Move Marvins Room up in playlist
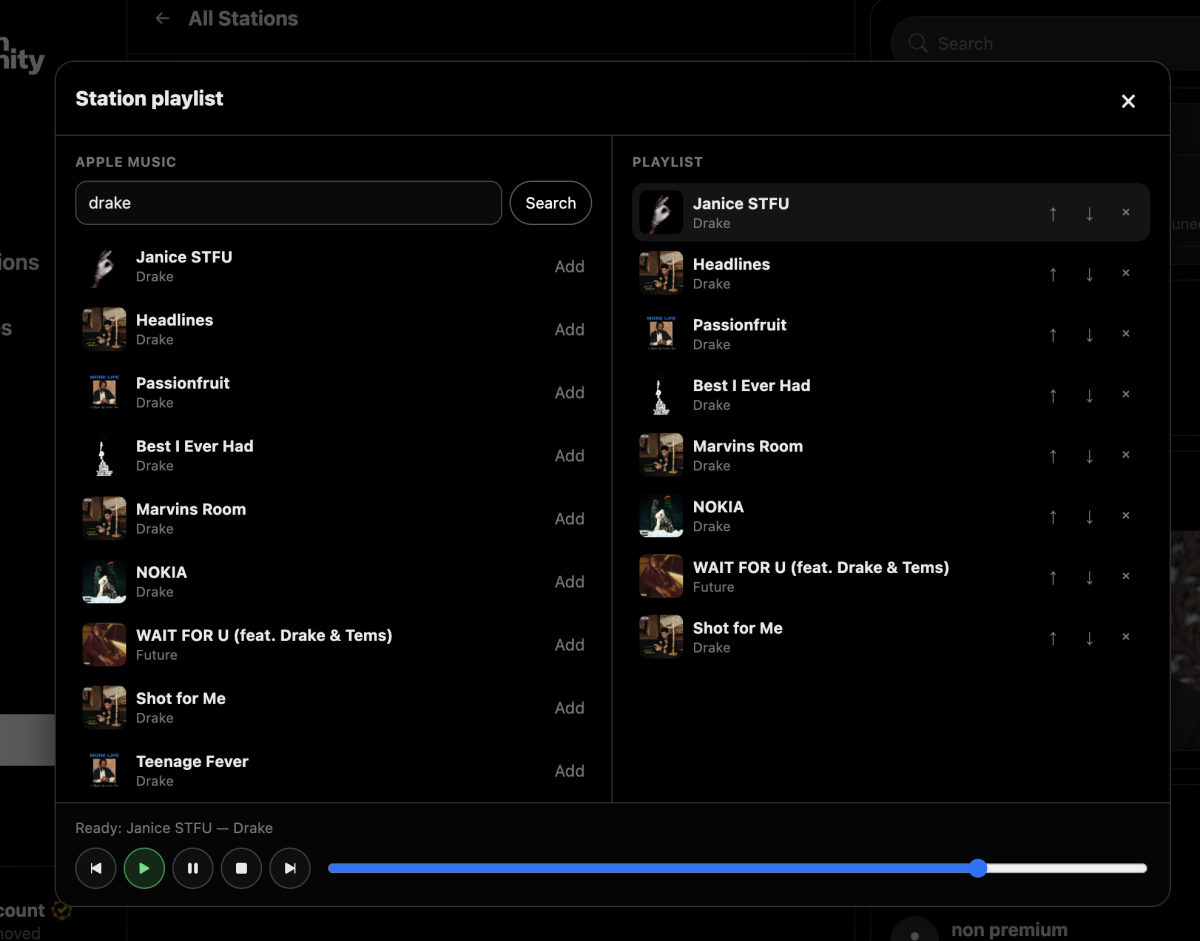Image resolution: width=1200 pixels, height=941 pixels. point(1053,456)
